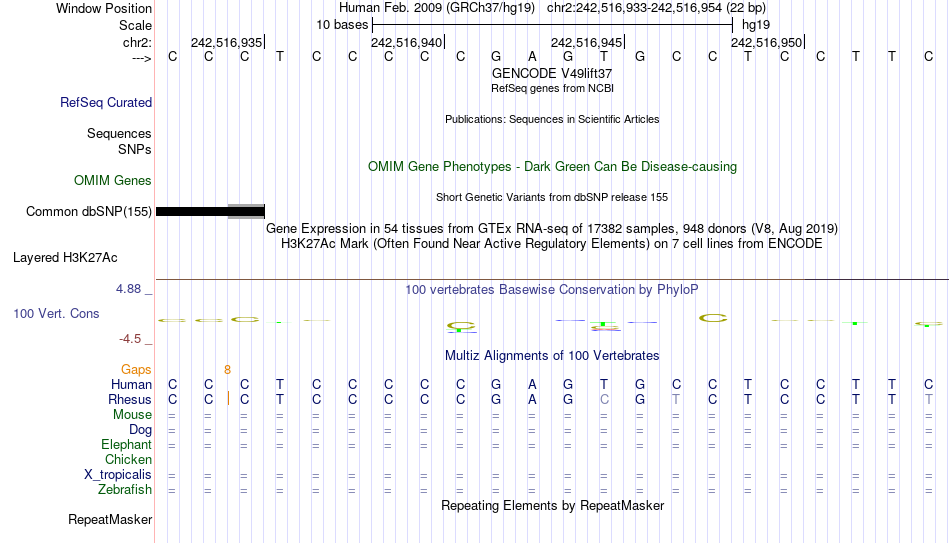
Task: Select the Zebrafish alignment row label
Action: (125, 490)
